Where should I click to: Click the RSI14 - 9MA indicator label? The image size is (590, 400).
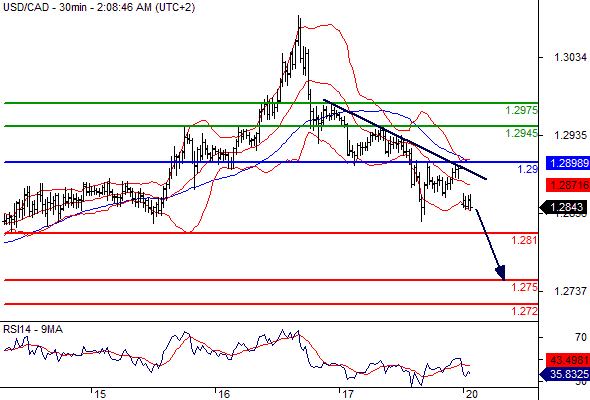coord(33,329)
